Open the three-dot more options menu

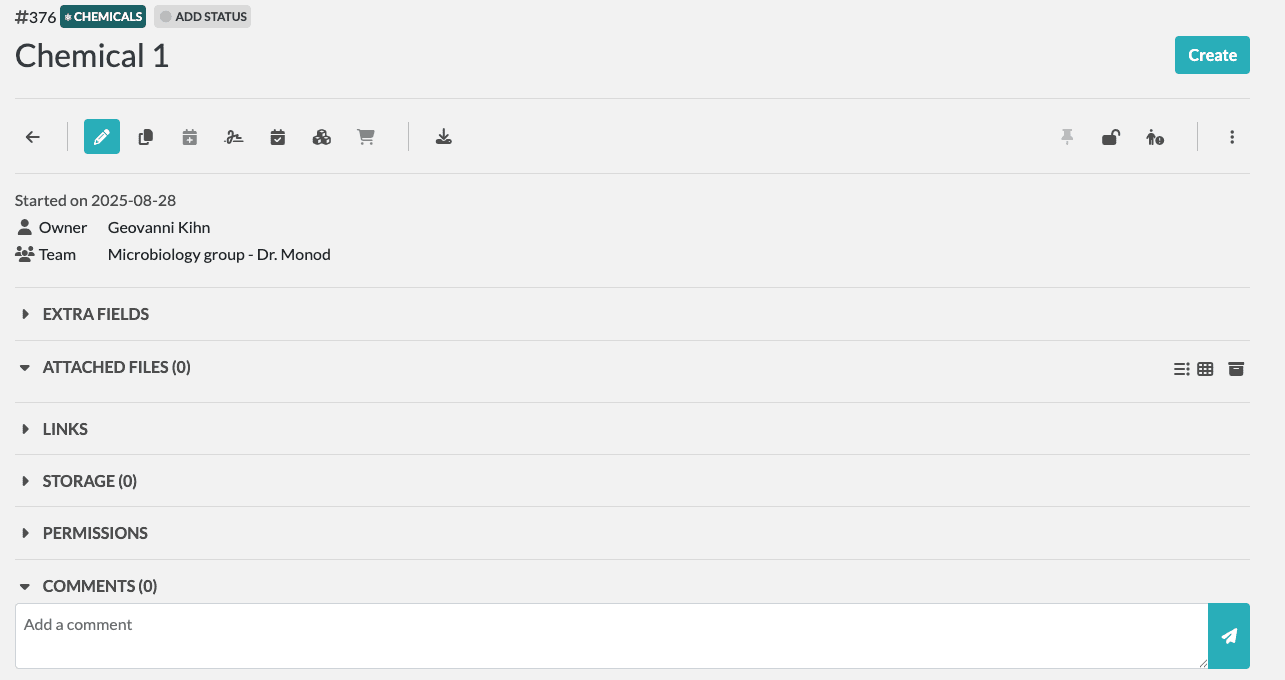1232,137
